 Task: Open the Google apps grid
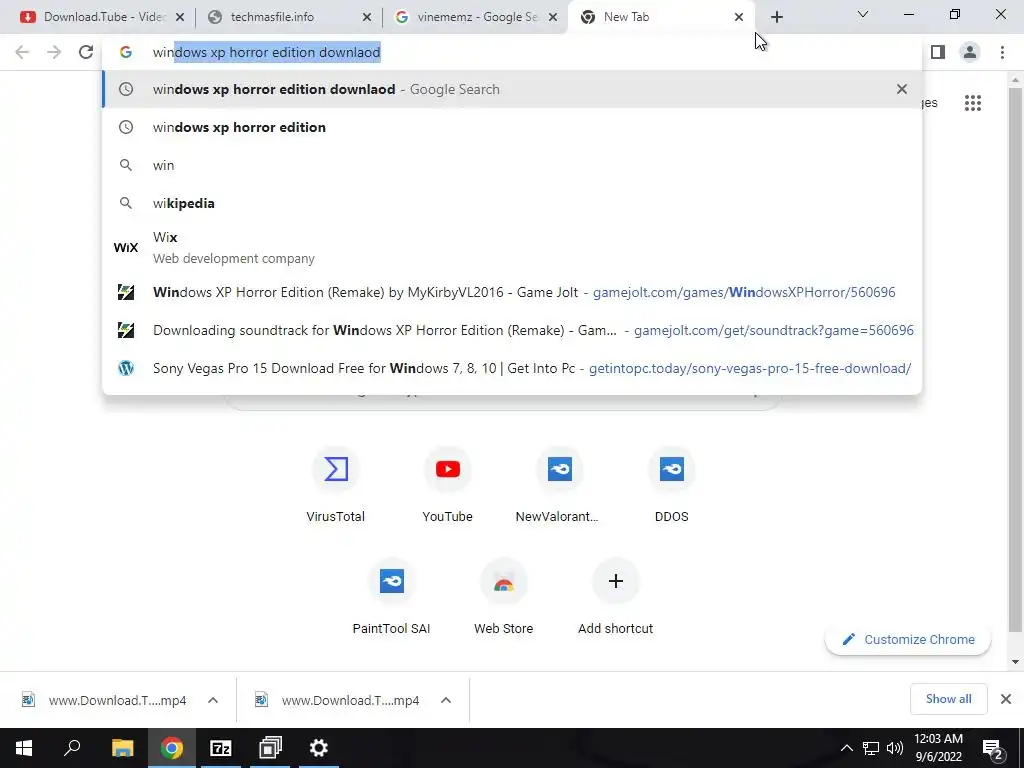point(972,103)
